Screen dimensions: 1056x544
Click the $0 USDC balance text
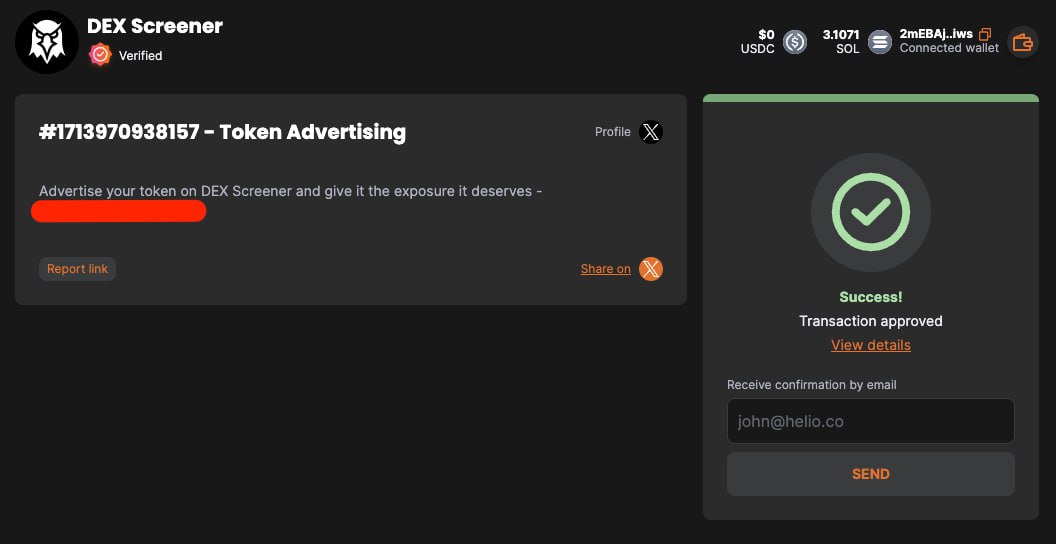[758, 41]
